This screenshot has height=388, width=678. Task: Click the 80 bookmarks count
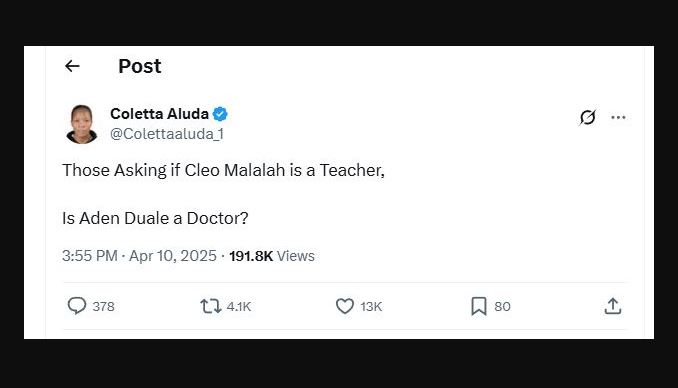tap(502, 306)
